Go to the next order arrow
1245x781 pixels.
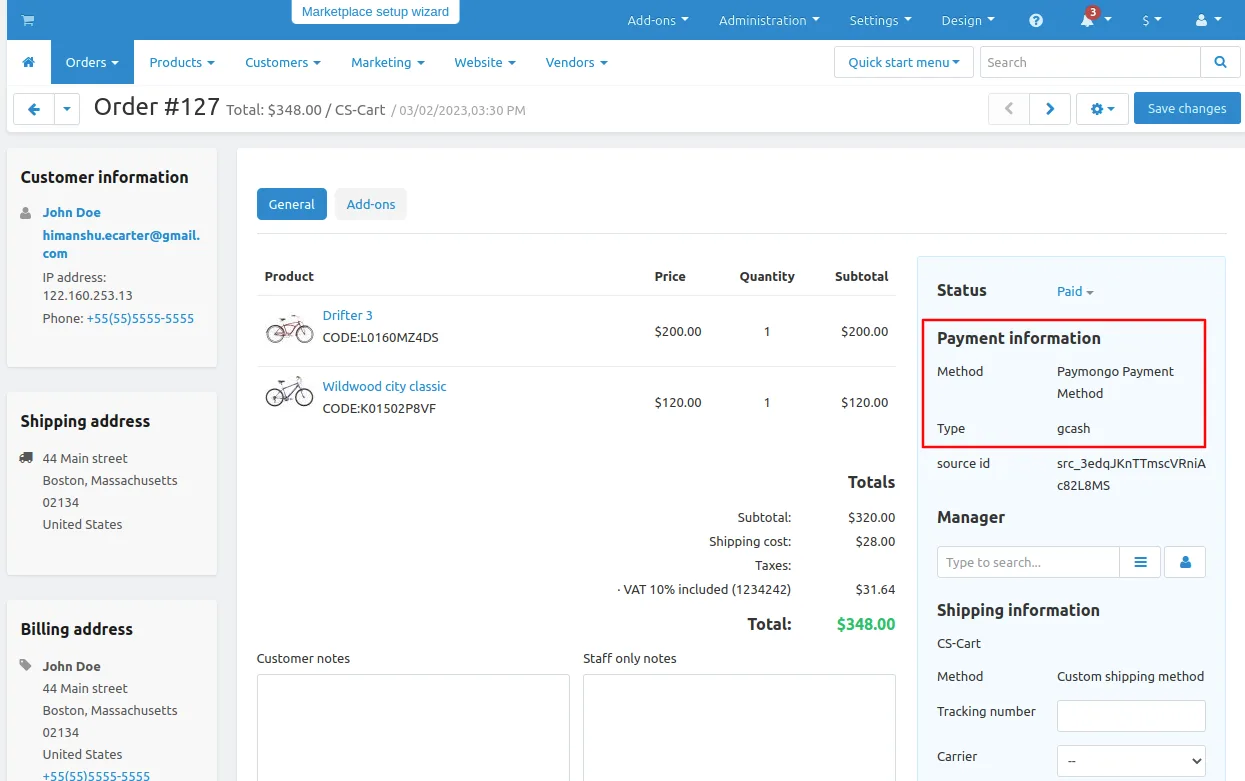tap(1050, 109)
